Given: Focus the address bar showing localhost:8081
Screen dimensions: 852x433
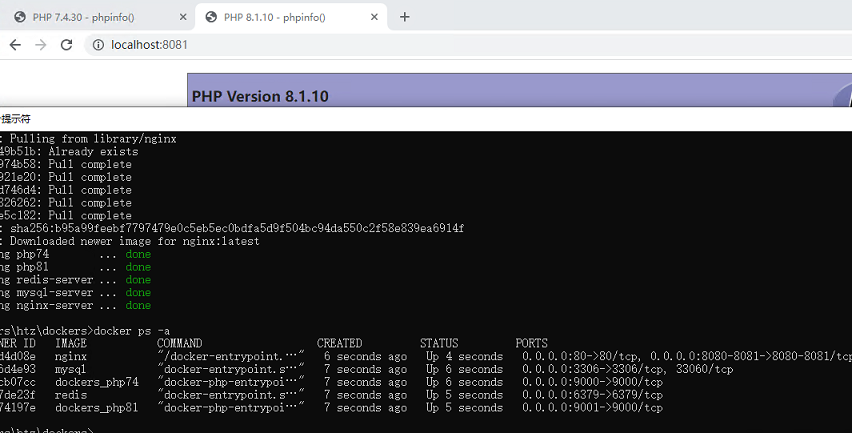Looking at the screenshot, I should [x=467, y=45].
